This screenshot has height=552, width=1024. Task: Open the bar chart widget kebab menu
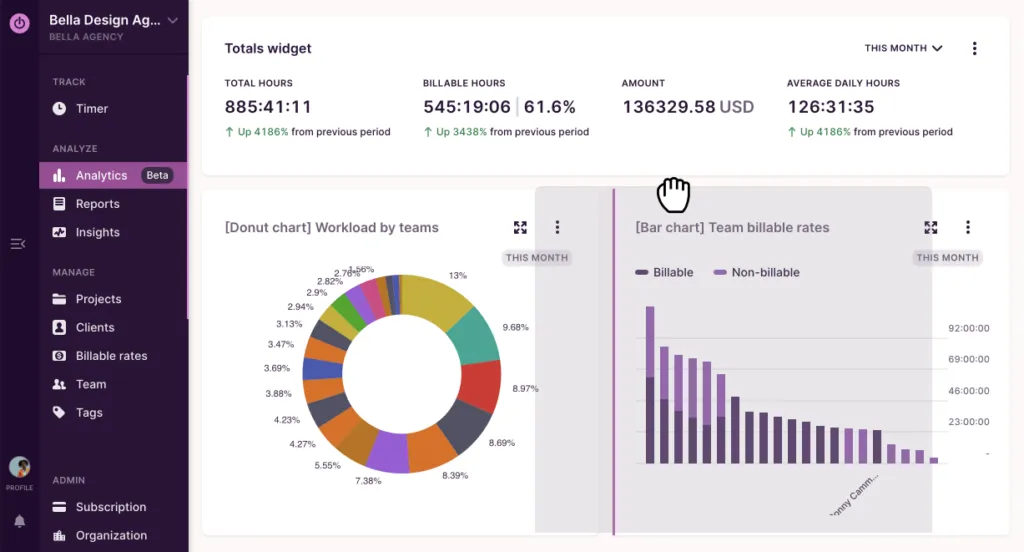pos(968,228)
